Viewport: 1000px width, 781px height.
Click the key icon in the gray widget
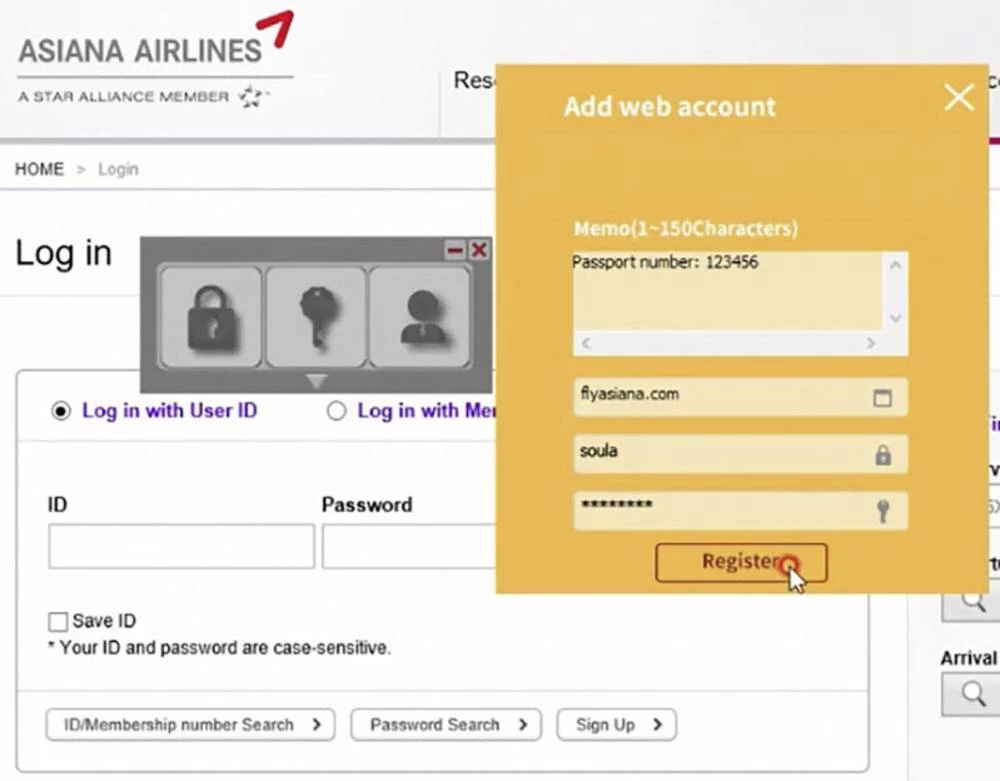(316, 317)
